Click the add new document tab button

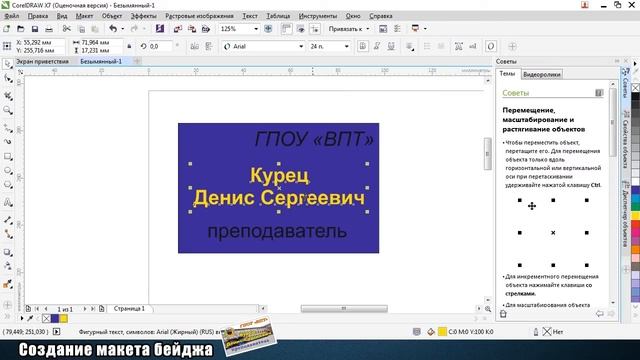point(138,61)
